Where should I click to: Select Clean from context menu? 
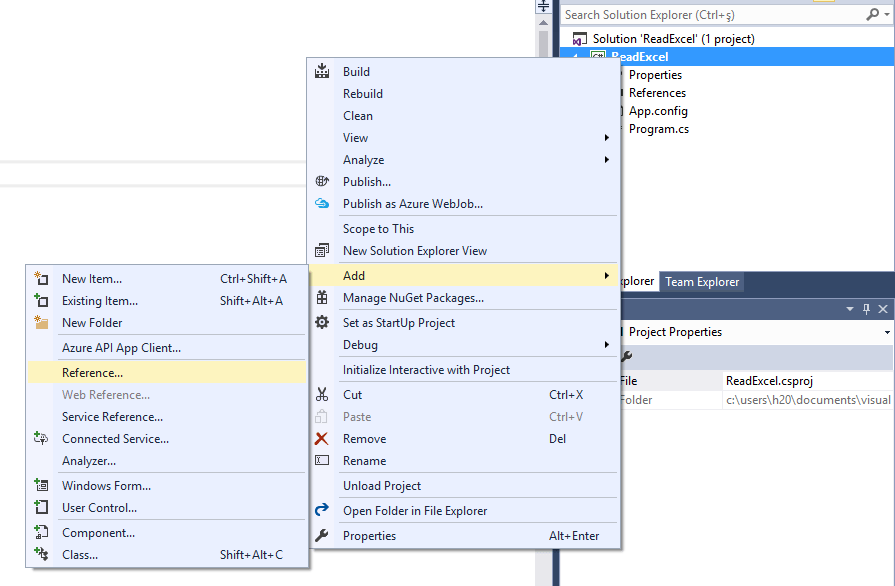464,116
